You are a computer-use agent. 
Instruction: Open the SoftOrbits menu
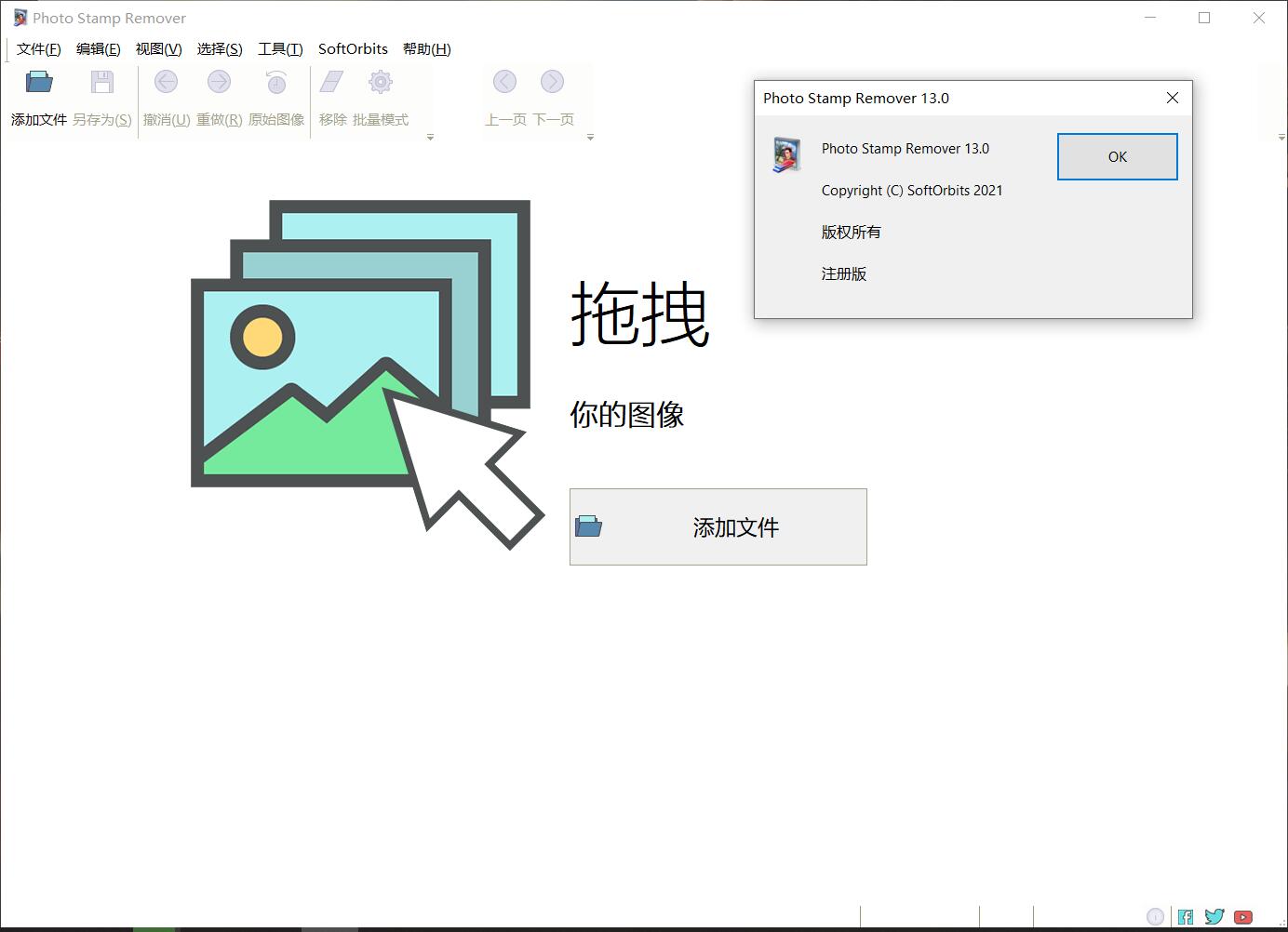(x=353, y=49)
